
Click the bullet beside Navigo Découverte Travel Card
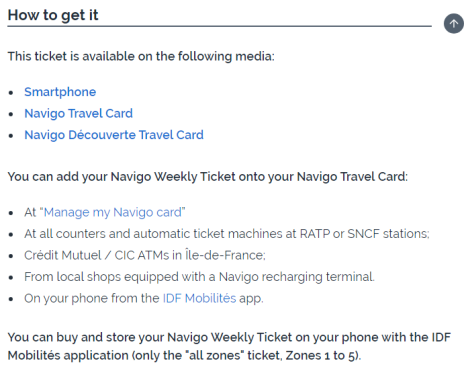11,135
